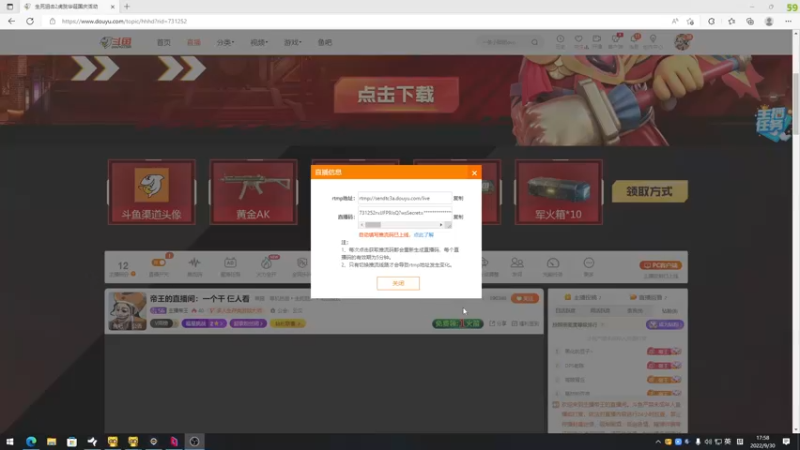Viewport: 800px width, 450px height.
Task: Click the two-people icon in streamer toolbar
Action: point(517,263)
